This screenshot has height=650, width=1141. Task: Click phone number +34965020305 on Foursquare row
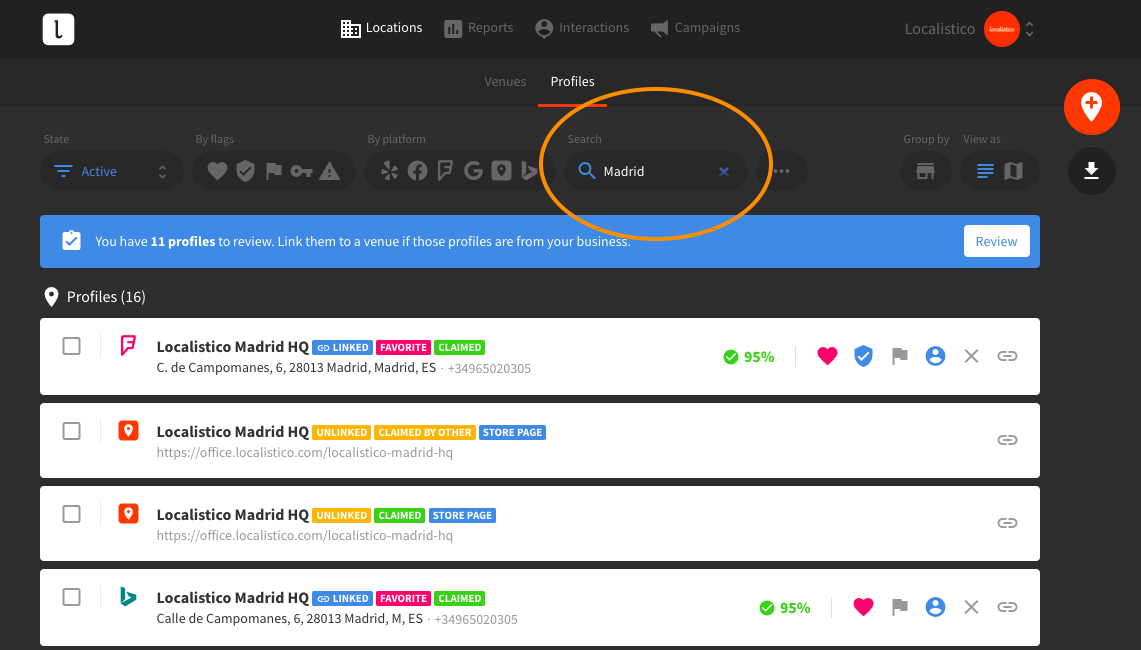[489, 368]
